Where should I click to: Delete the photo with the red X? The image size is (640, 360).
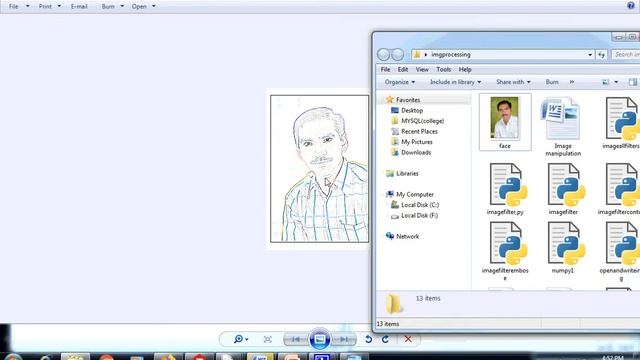click(x=408, y=339)
